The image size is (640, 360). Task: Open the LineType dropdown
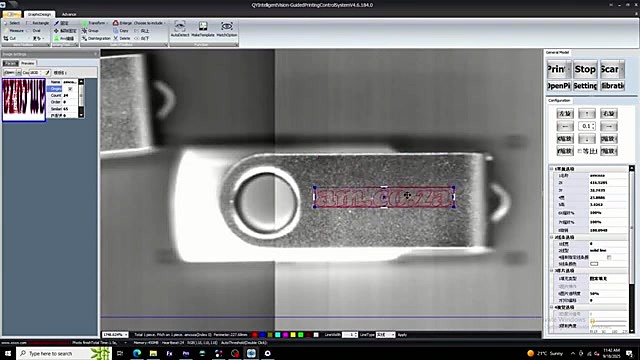point(393,335)
